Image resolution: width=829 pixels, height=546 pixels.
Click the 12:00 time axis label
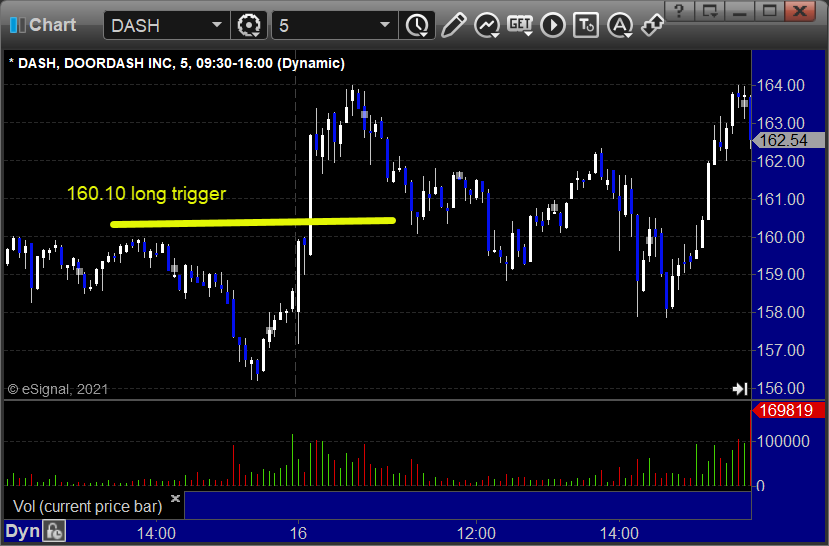point(476,532)
